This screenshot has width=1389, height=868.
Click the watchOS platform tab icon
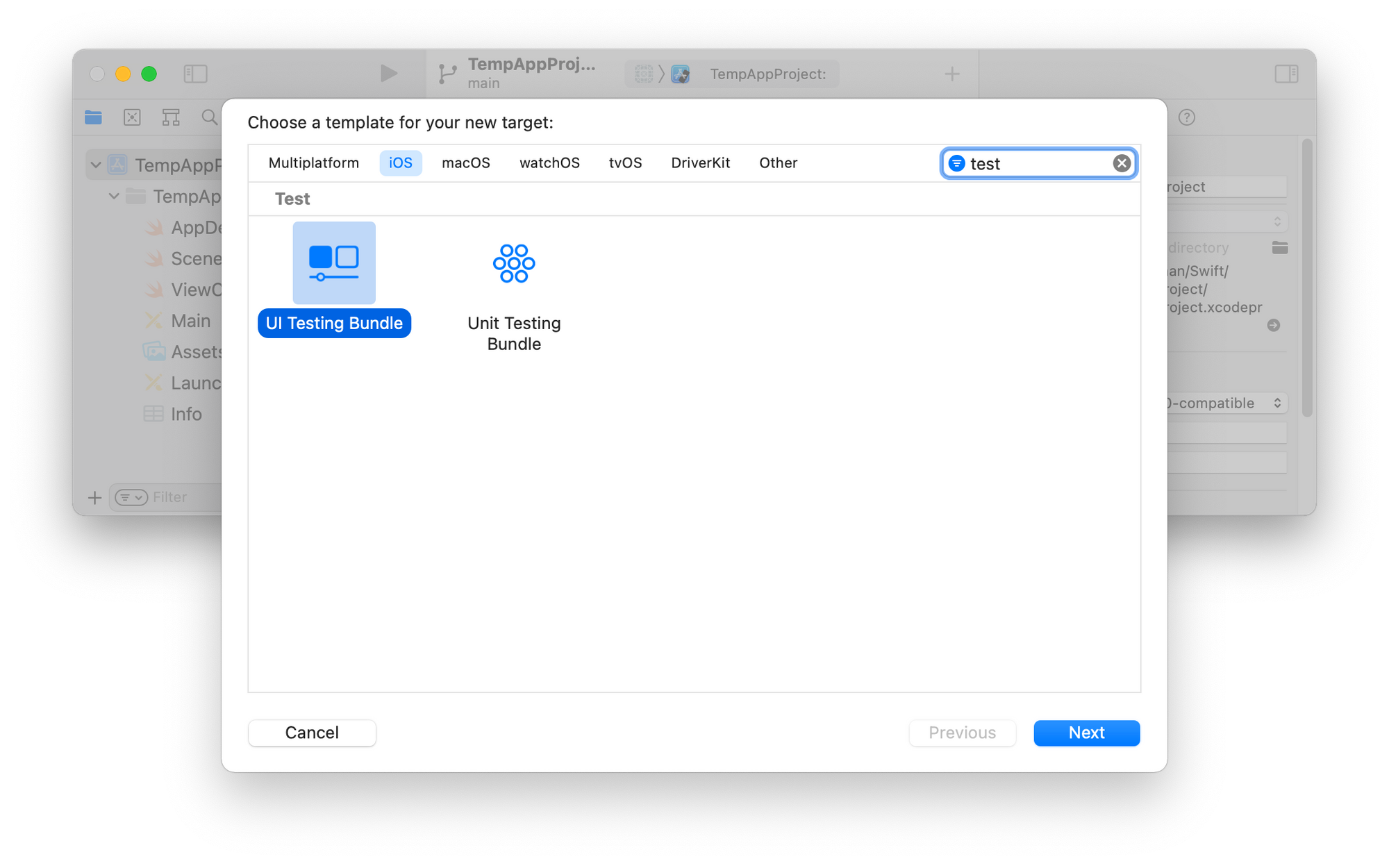pos(549,162)
